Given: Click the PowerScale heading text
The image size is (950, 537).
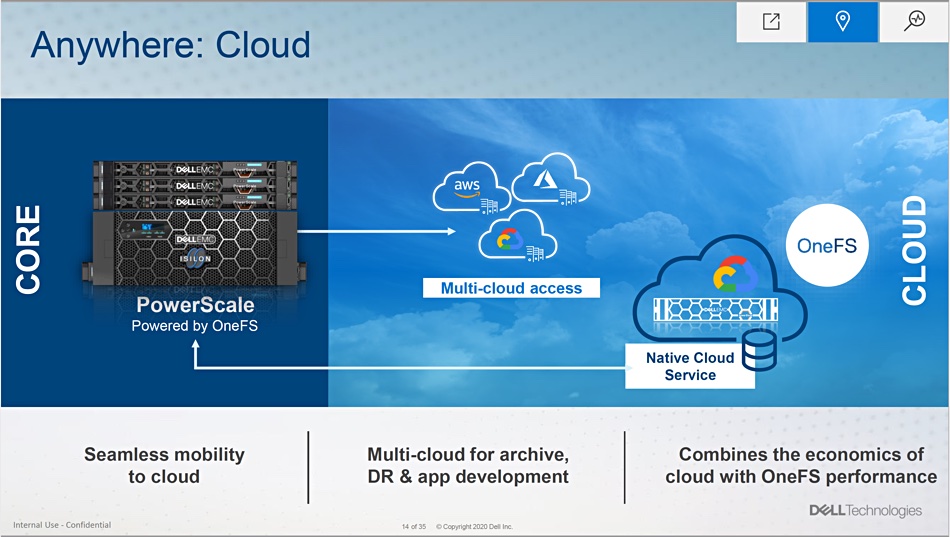Looking at the screenshot, I should pyautogui.click(x=195, y=304).
